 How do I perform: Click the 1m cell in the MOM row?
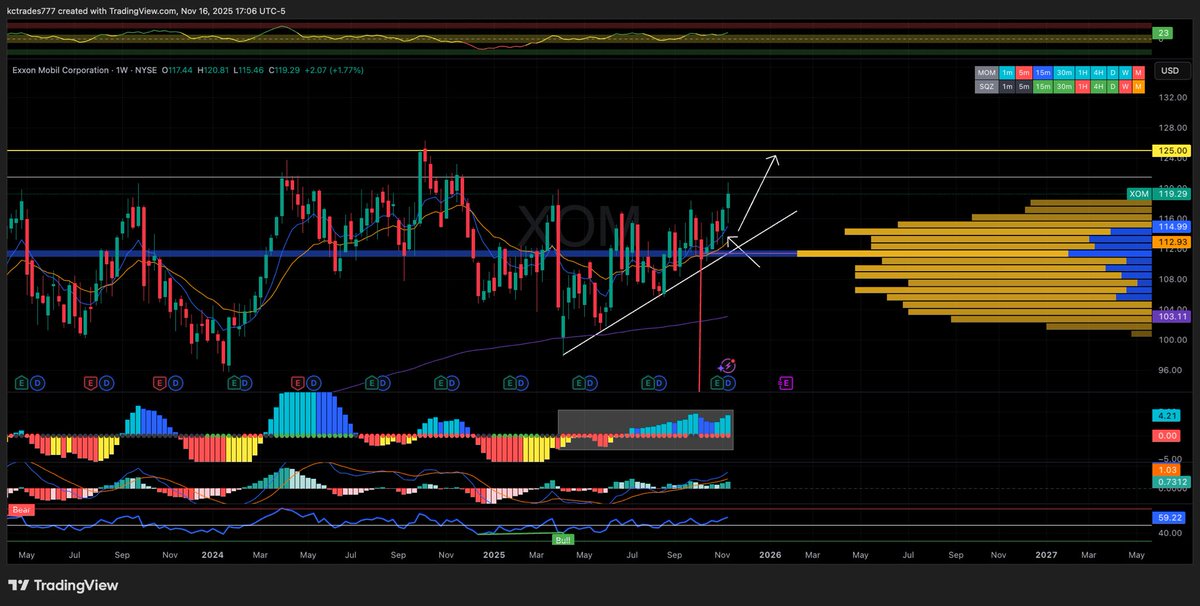[1007, 73]
